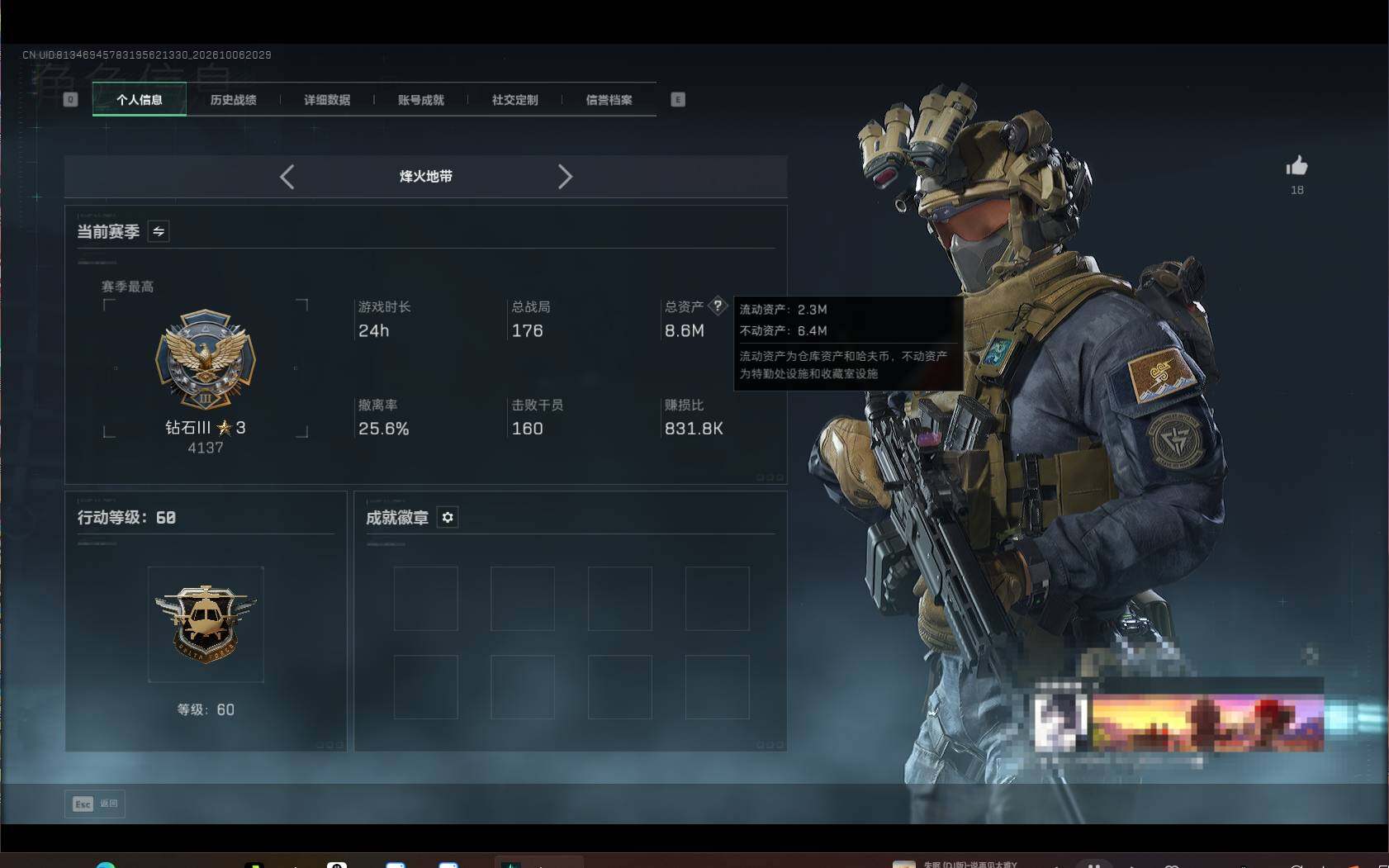1389x868 pixels.
Task: Click the 总资产 value 8.6M
Action: pos(685,330)
